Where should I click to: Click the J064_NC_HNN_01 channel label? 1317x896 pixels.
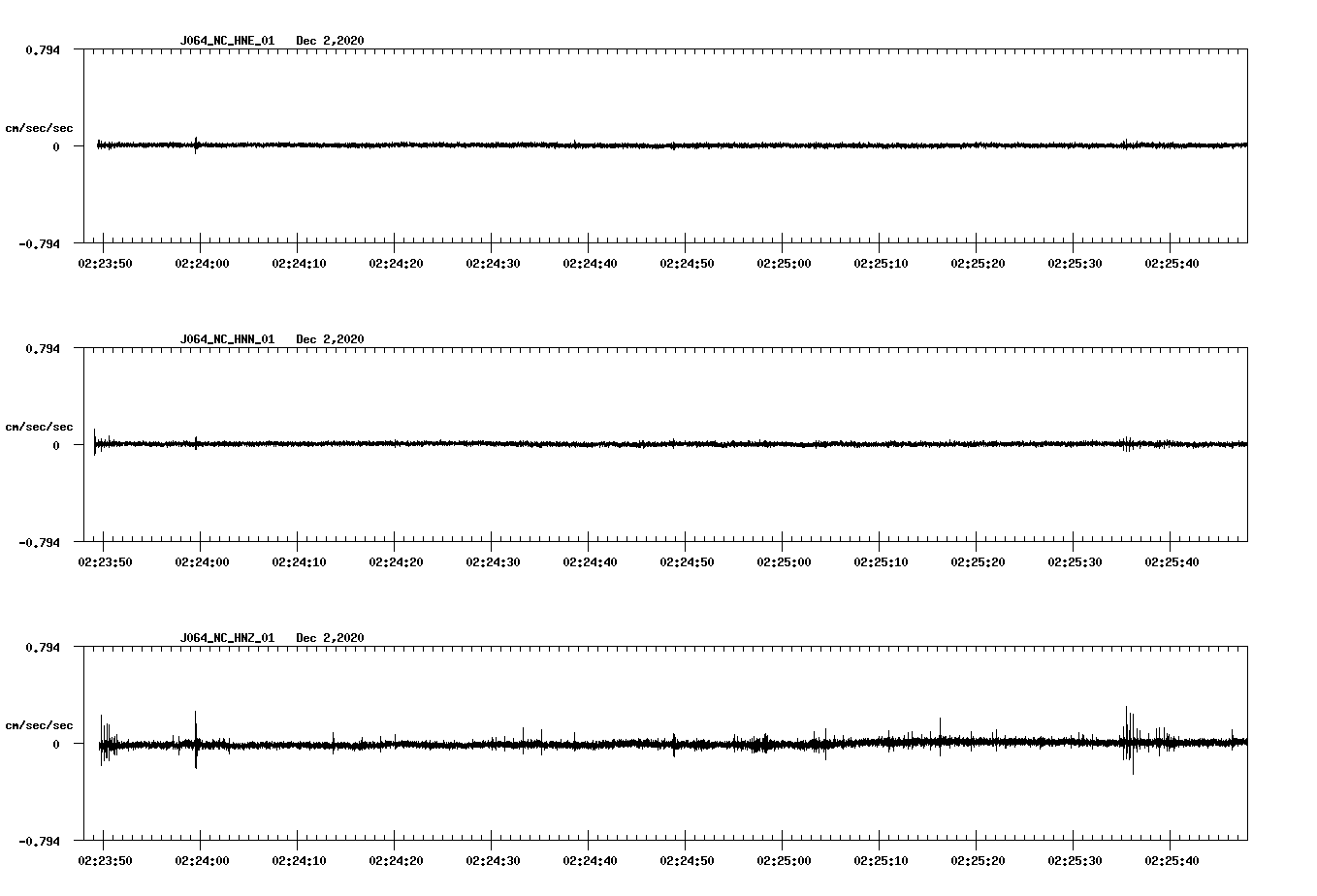(x=226, y=339)
